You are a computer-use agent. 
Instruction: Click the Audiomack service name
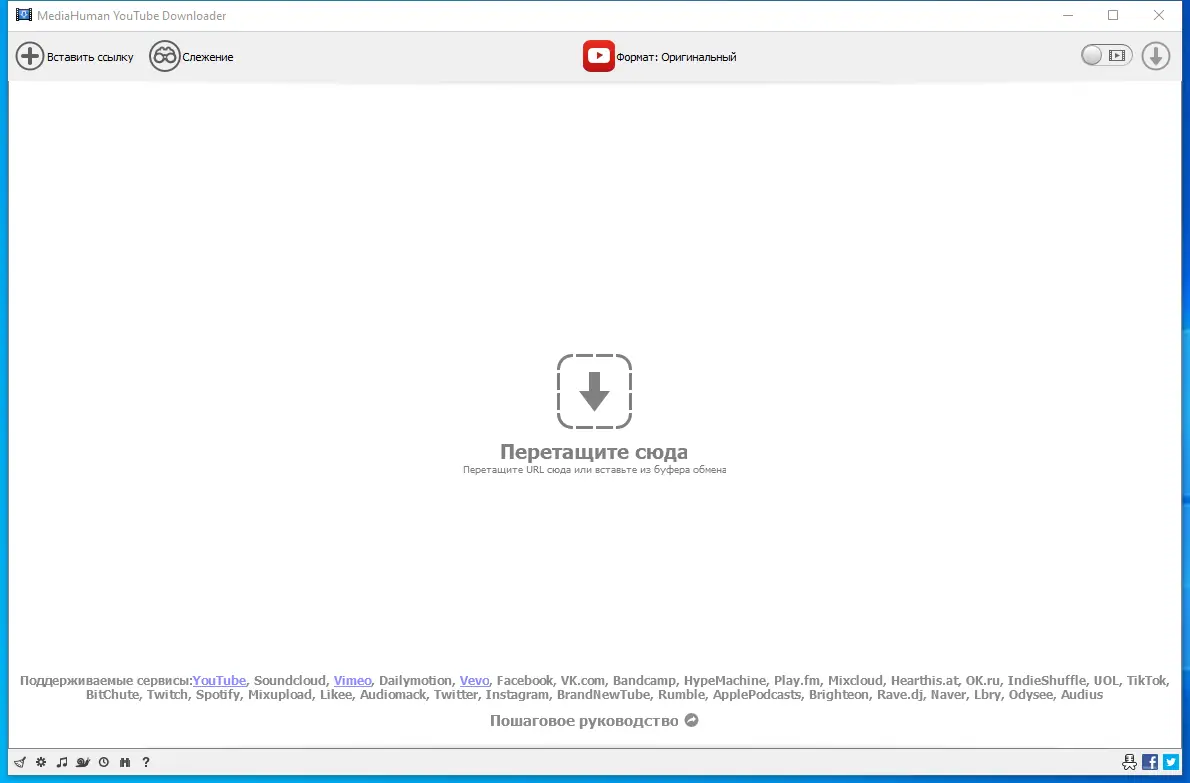(x=393, y=694)
